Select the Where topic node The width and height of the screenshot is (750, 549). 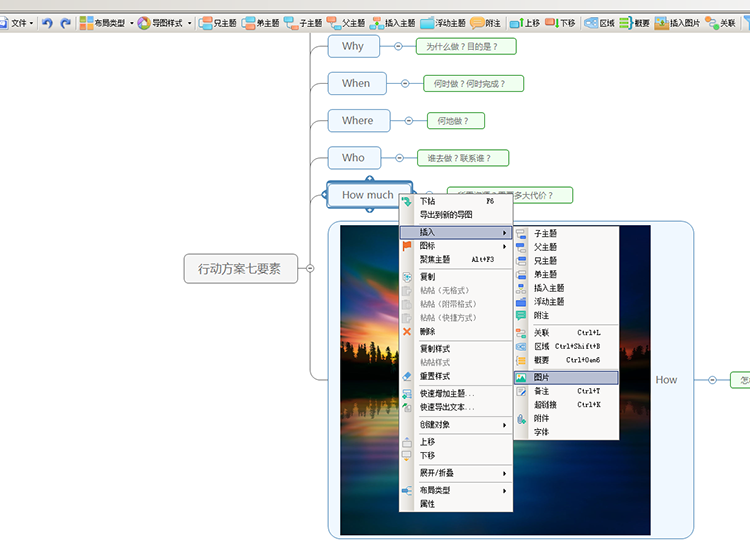click(359, 121)
